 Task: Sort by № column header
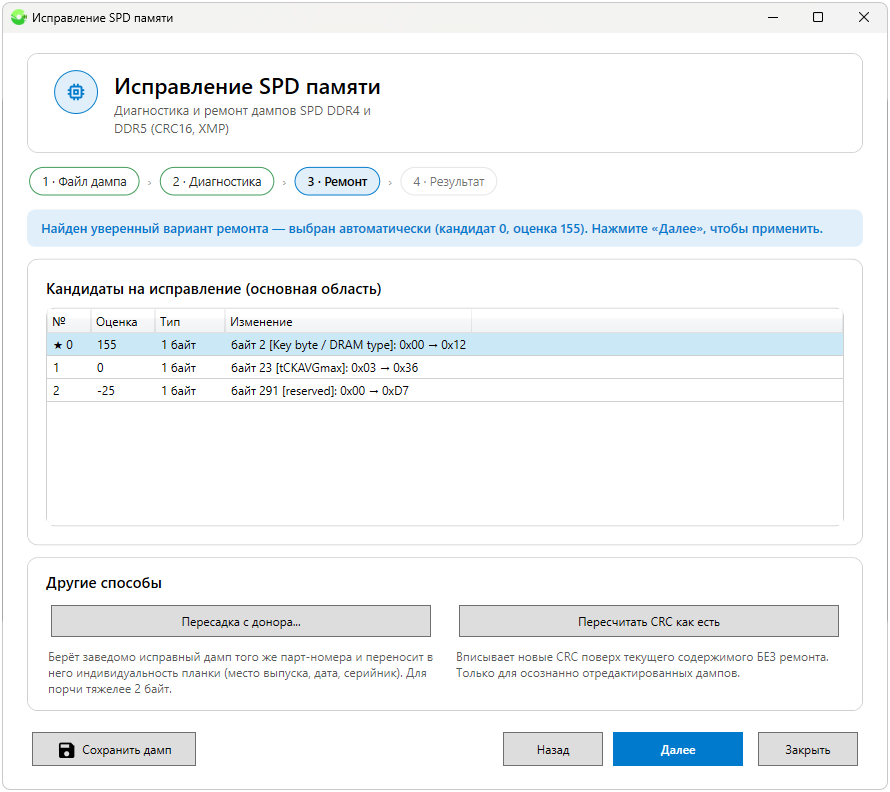(x=69, y=322)
